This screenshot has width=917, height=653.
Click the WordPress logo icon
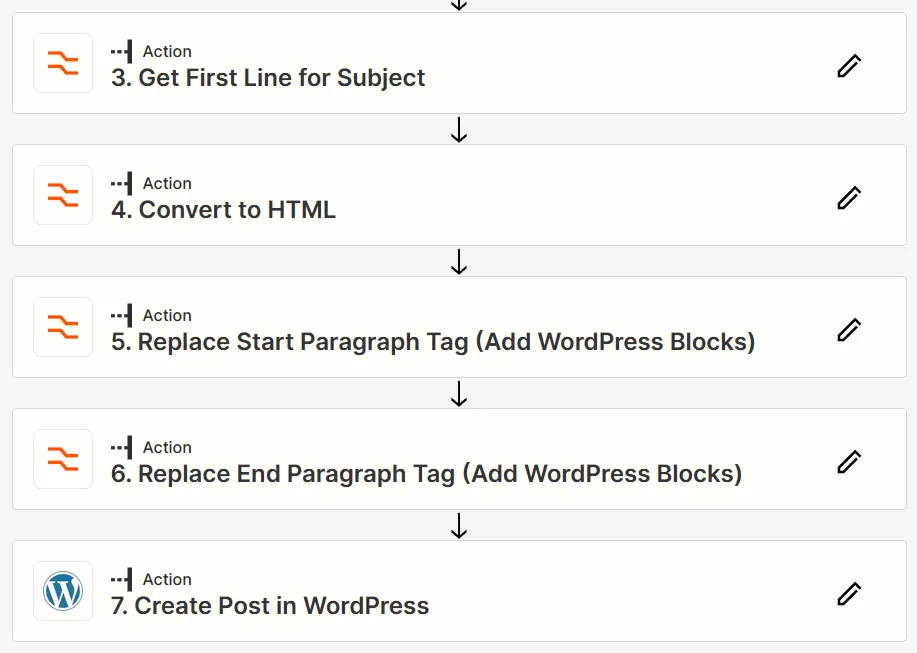pyautogui.click(x=63, y=591)
